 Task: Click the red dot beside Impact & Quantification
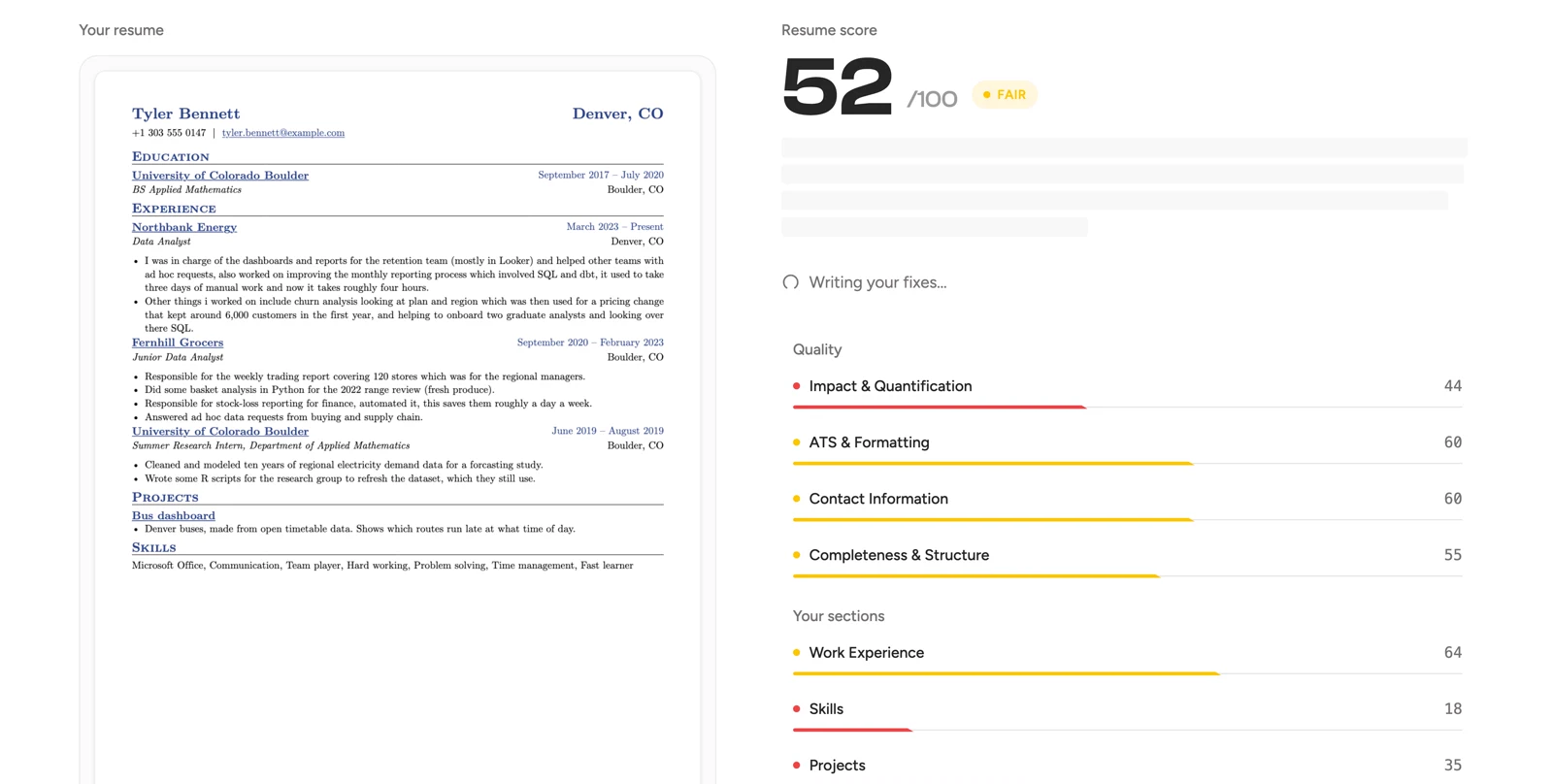point(797,386)
